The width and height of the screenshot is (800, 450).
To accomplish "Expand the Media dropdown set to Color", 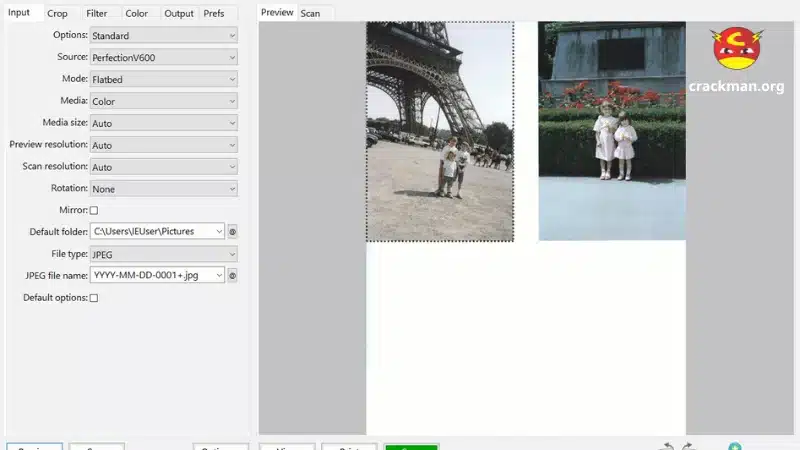I will (163, 101).
